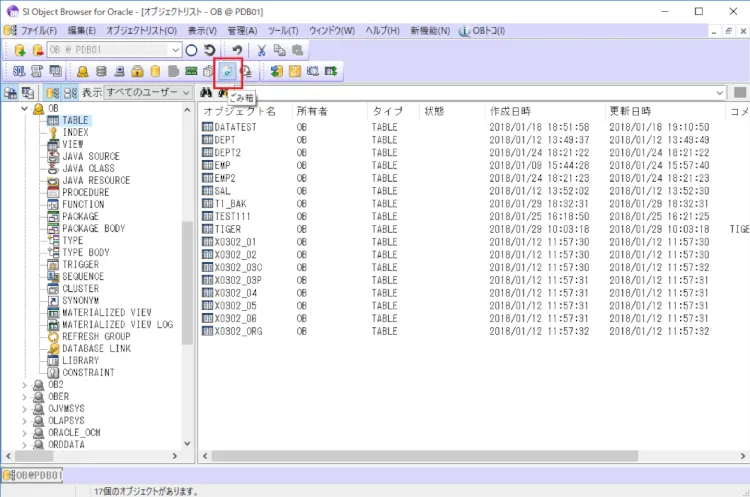Viewport: 750px width, 497px height.
Task: Click the OBトコ(I) info link
Action: pyautogui.click(x=482, y=31)
